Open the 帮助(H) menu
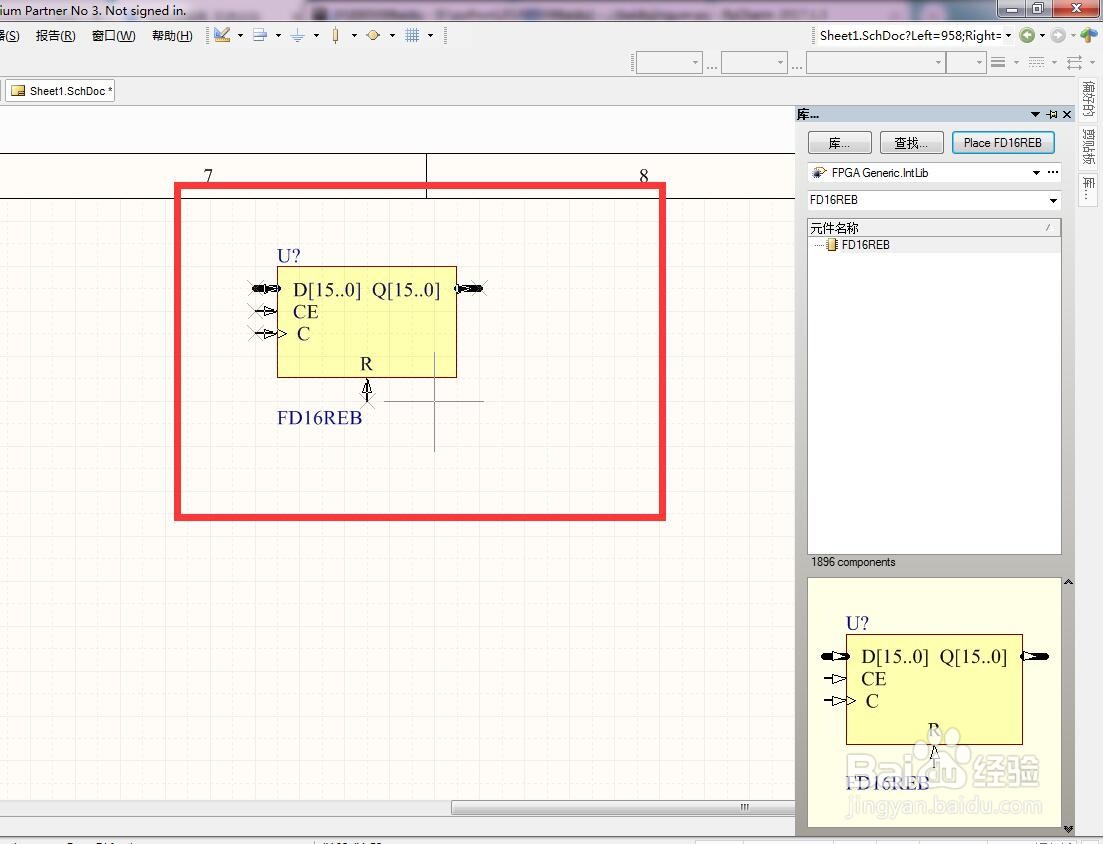 point(172,35)
